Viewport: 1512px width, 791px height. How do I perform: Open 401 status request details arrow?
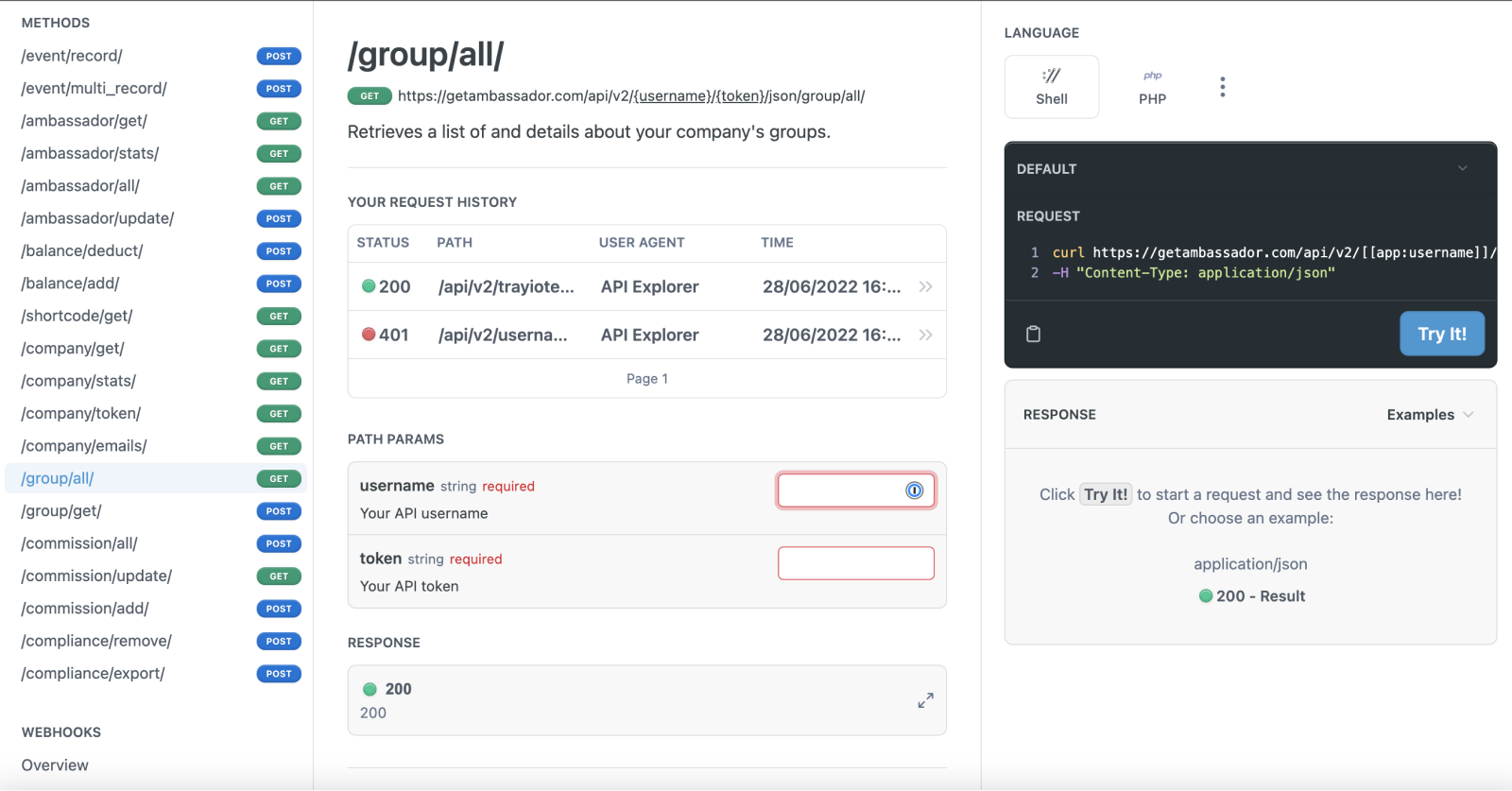pyautogui.click(x=925, y=335)
